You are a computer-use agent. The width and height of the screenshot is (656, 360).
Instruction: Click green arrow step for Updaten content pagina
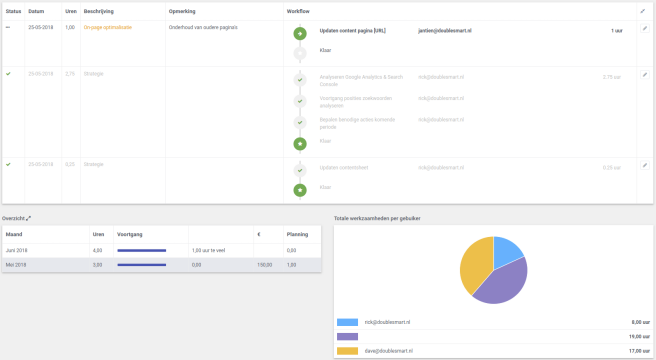[x=300, y=33]
